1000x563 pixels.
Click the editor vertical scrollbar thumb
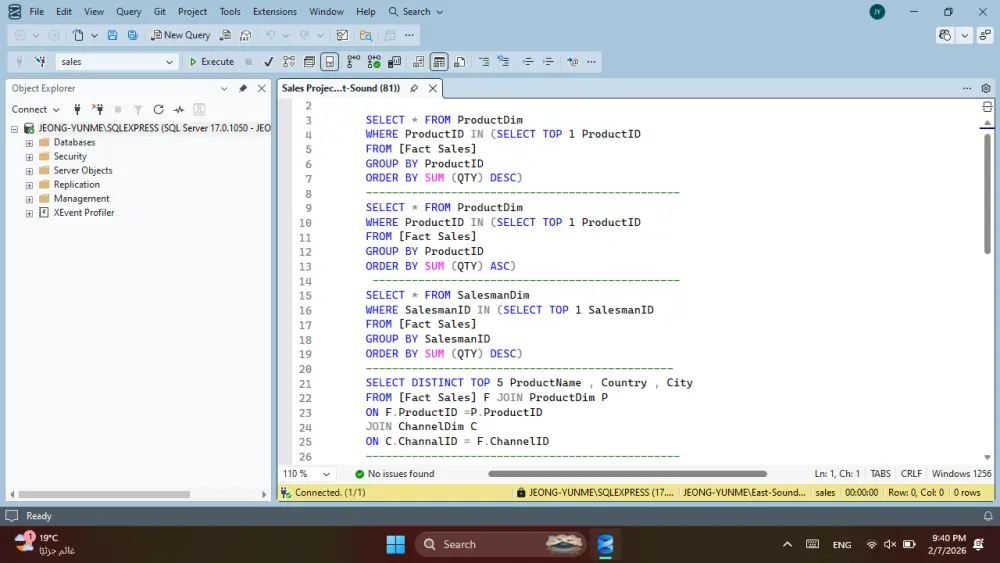click(987, 194)
